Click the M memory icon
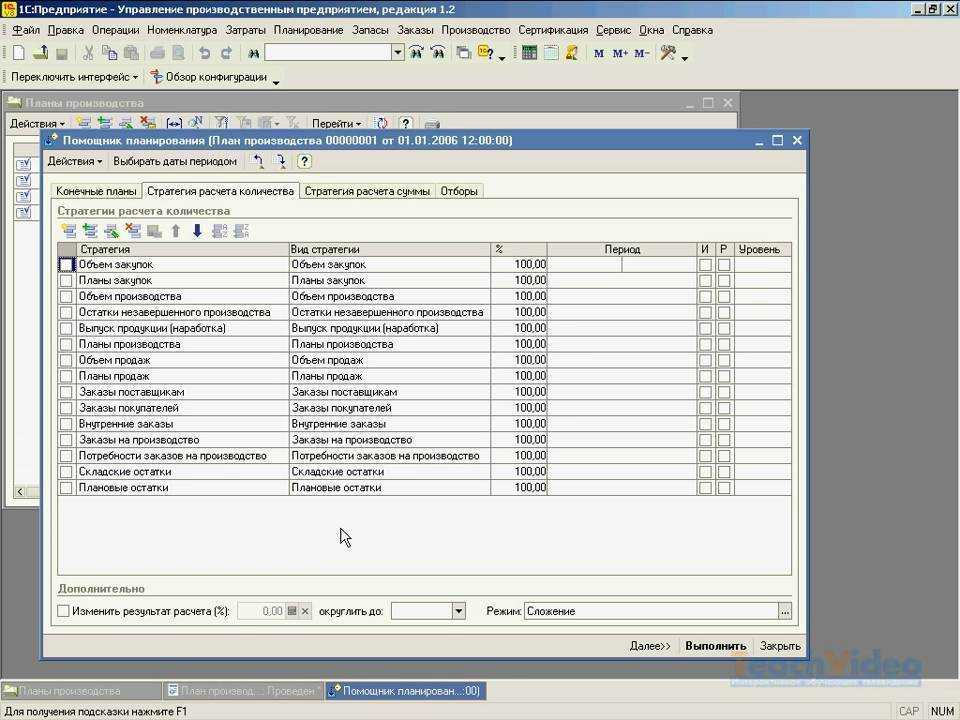The width and height of the screenshot is (960, 720). click(x=599, y=53)
